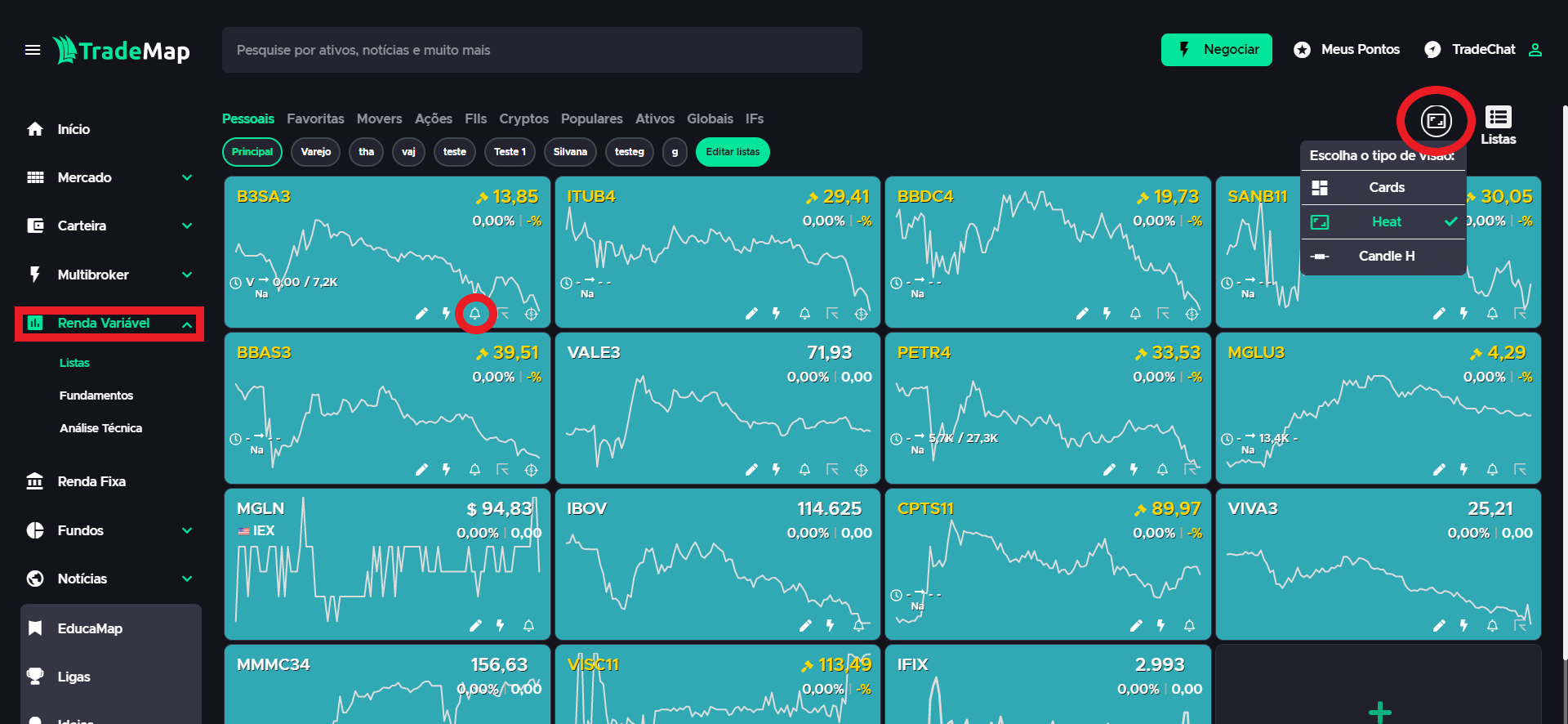Click the chart arrow icon on B3SA3 card
Viewport: 1568px width, 724px height.
pos(503,313)
